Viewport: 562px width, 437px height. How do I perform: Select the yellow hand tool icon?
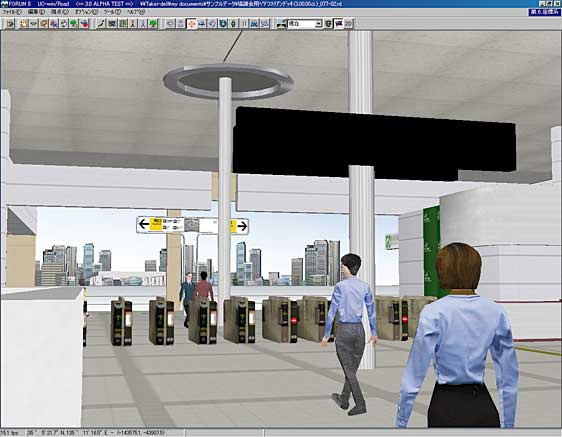[x=24, y=24]
